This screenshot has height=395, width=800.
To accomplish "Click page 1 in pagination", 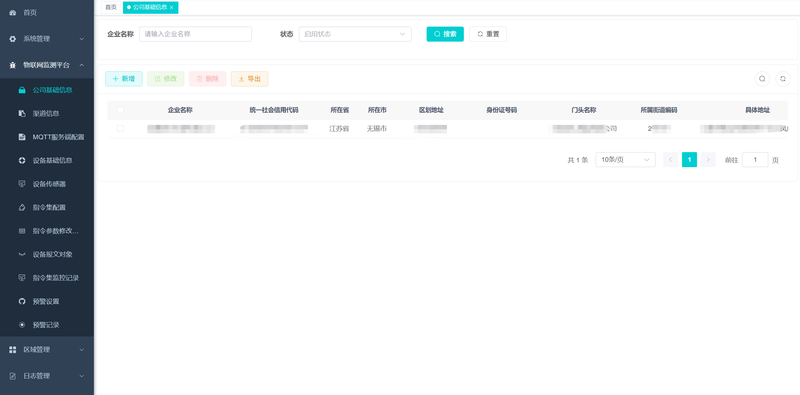I will 689,160.
